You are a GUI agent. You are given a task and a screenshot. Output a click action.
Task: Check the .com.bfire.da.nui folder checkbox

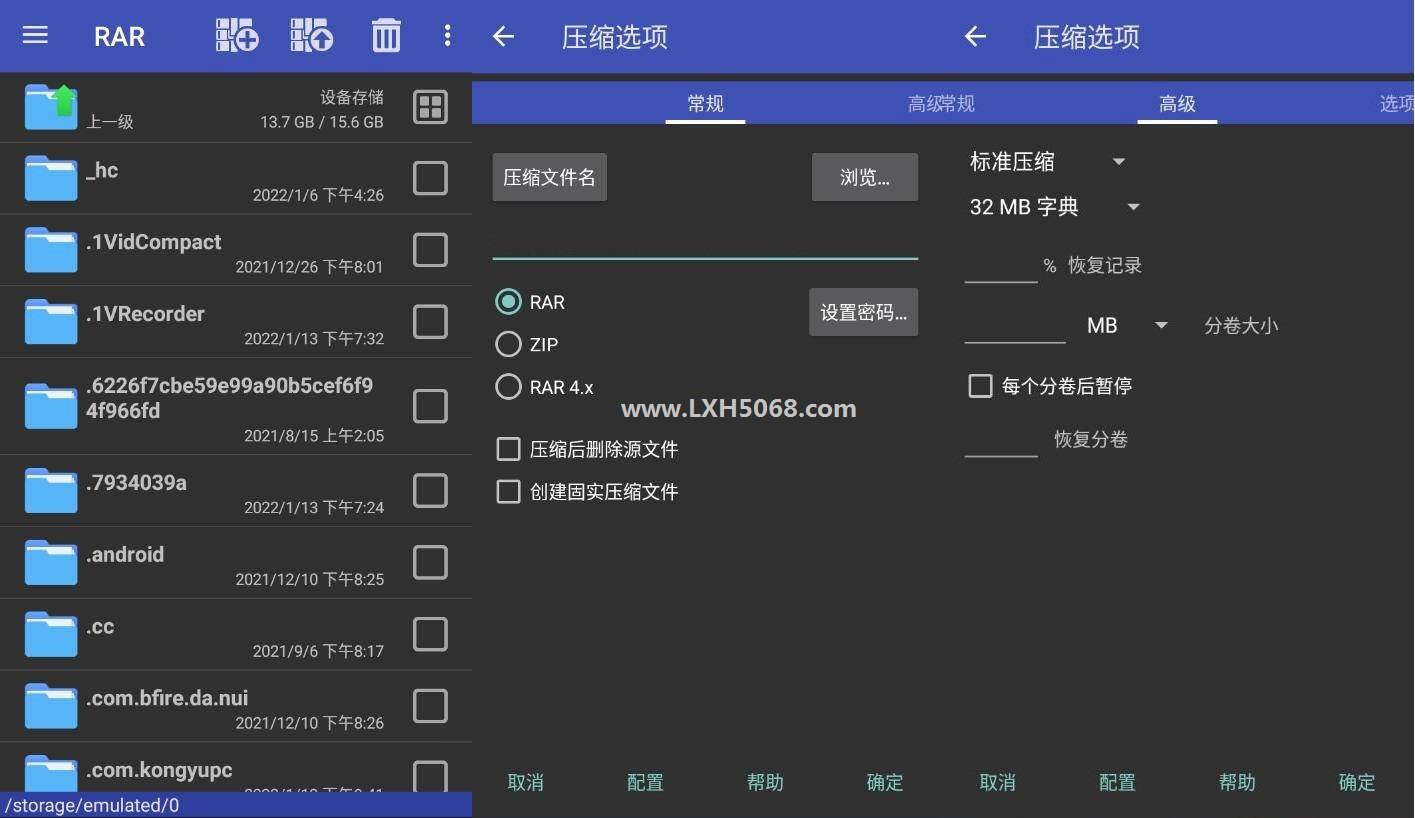coord(430,706)
